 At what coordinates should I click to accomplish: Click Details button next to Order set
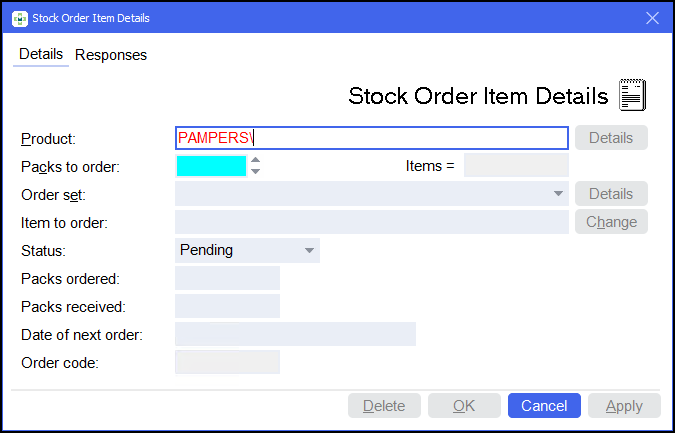(610, 194)
